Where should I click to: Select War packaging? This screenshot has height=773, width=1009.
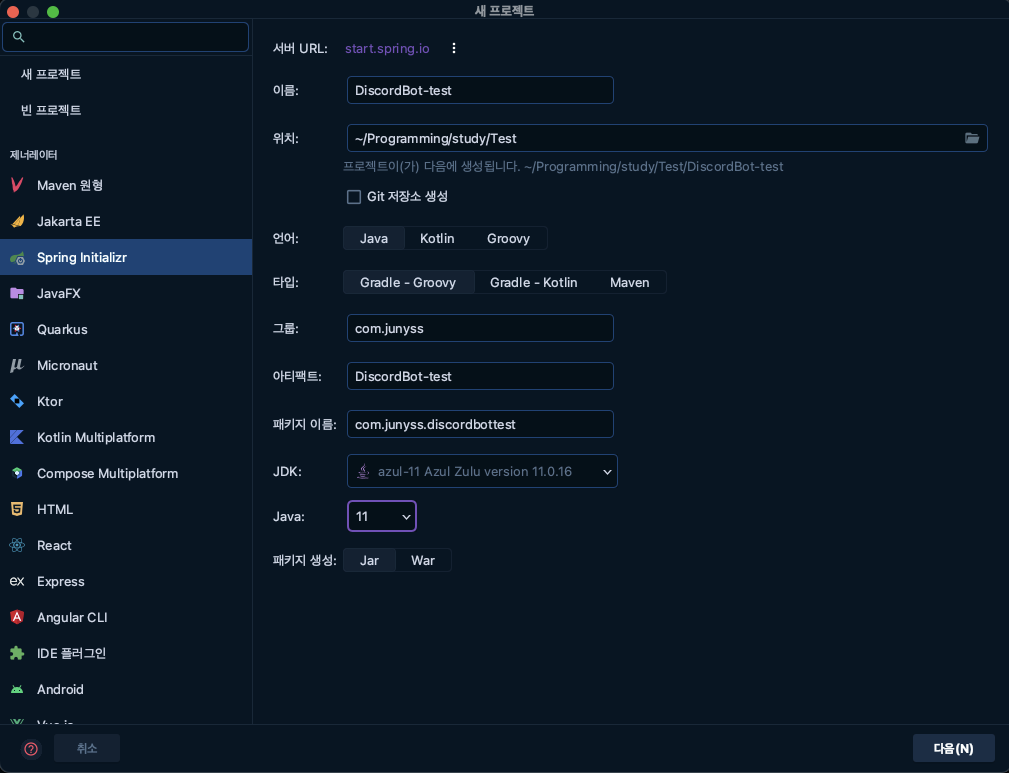coord(423,561)
